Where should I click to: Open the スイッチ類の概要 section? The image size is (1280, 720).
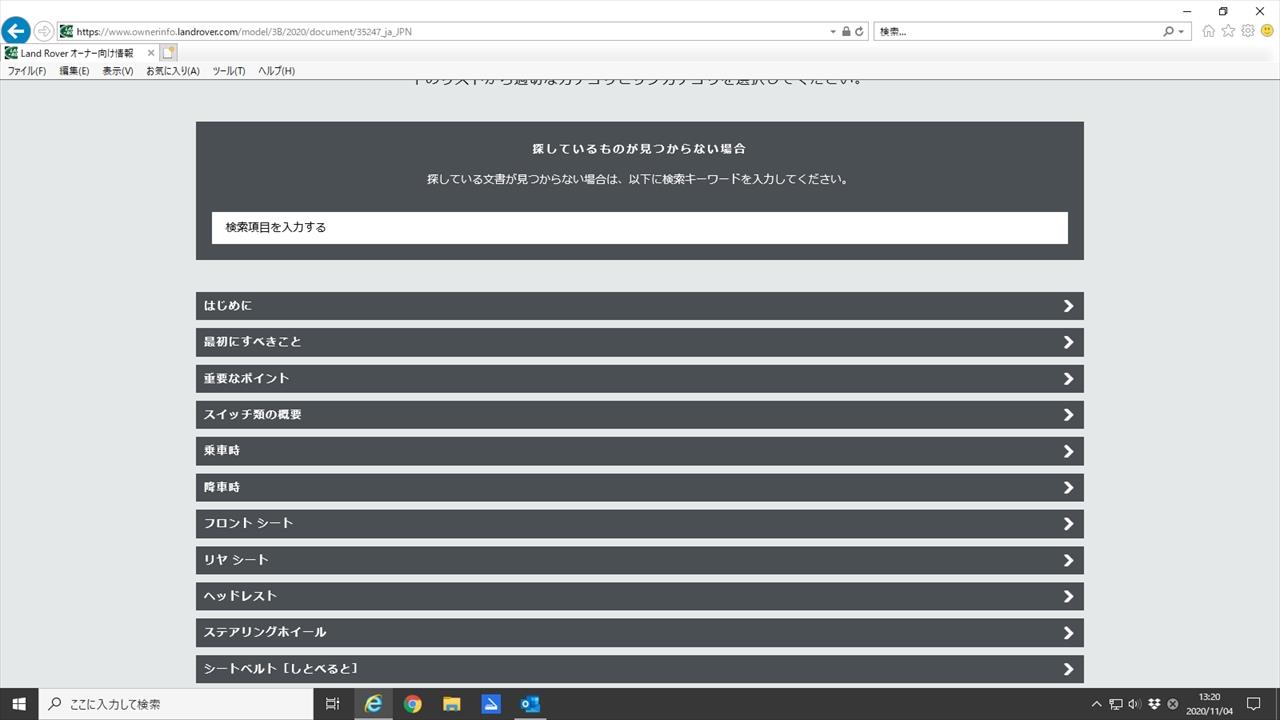(640, 414)
